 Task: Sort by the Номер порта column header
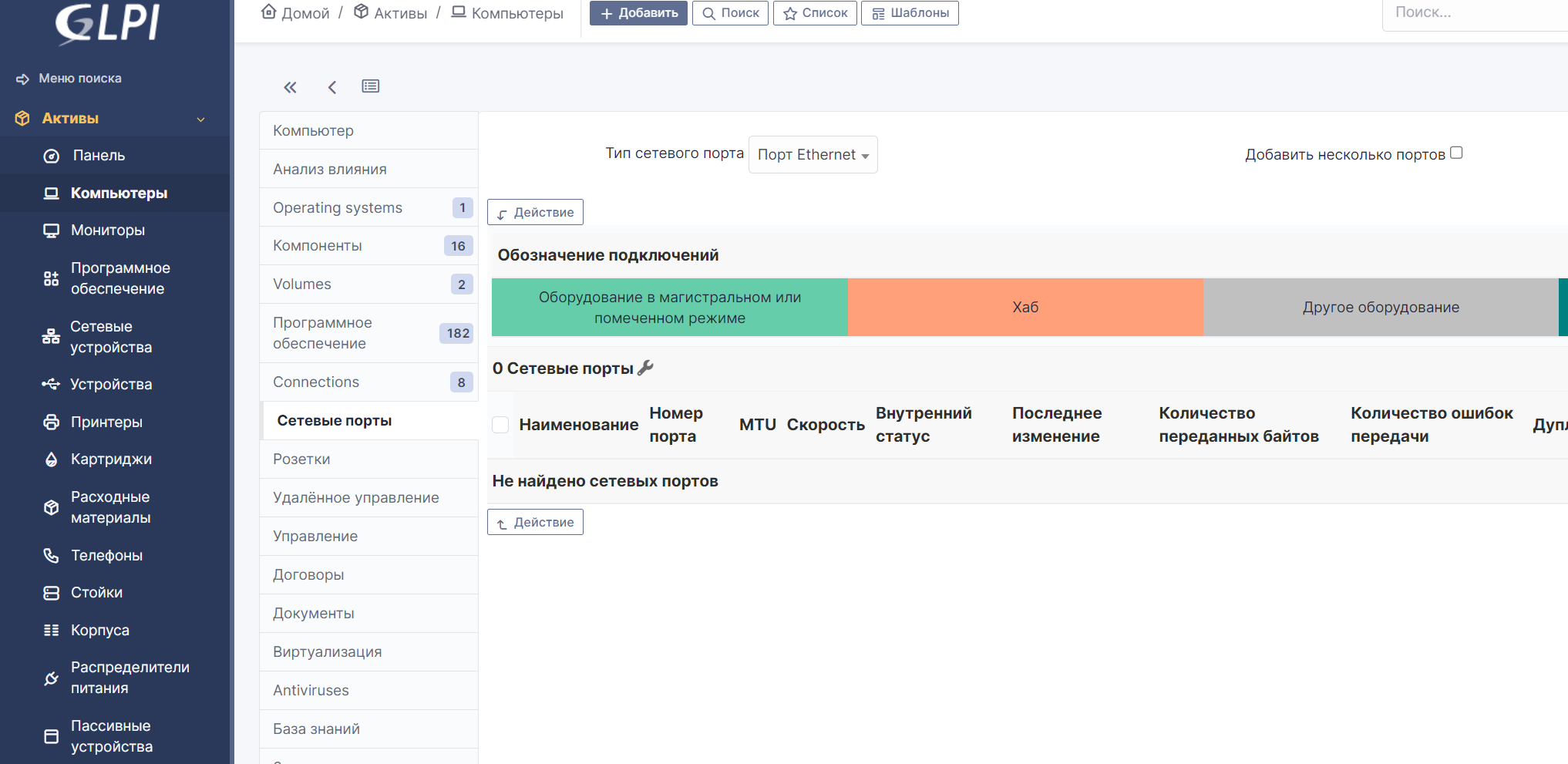tap(676, 425)
